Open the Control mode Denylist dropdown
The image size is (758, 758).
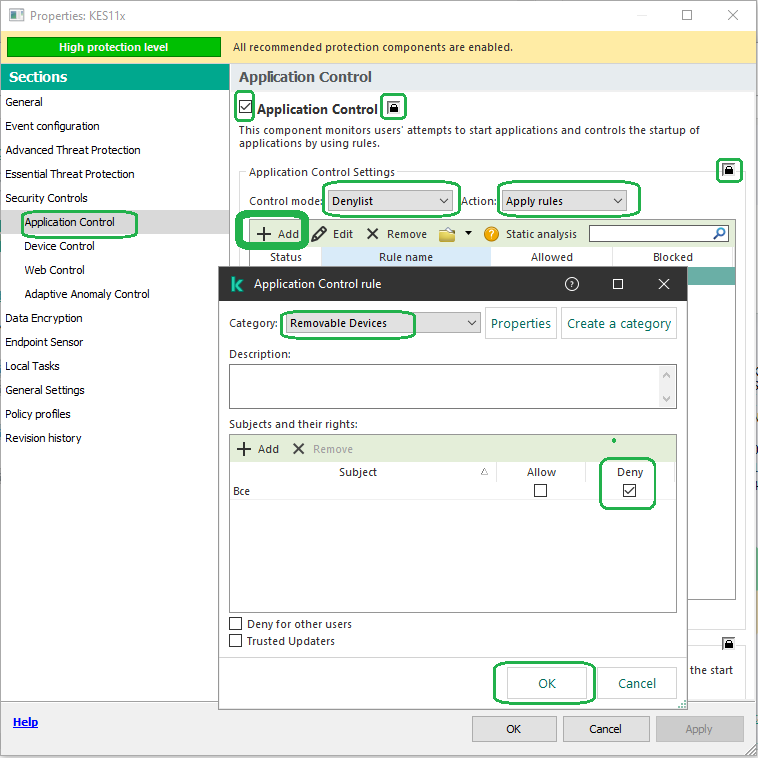(390, 201)
